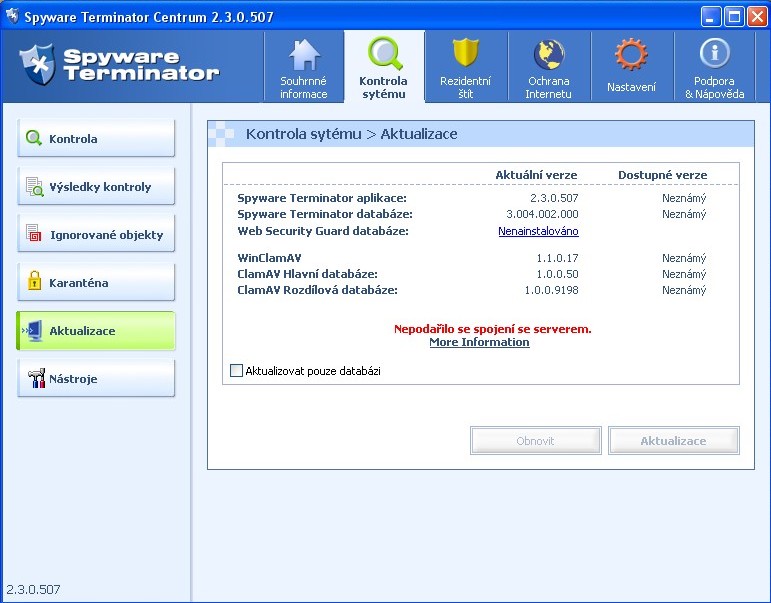The width and height of the screenshot is (771, 603).
Task: Enable Aktualizovat pouze databázi checkbox
Action: coord(237,371)
